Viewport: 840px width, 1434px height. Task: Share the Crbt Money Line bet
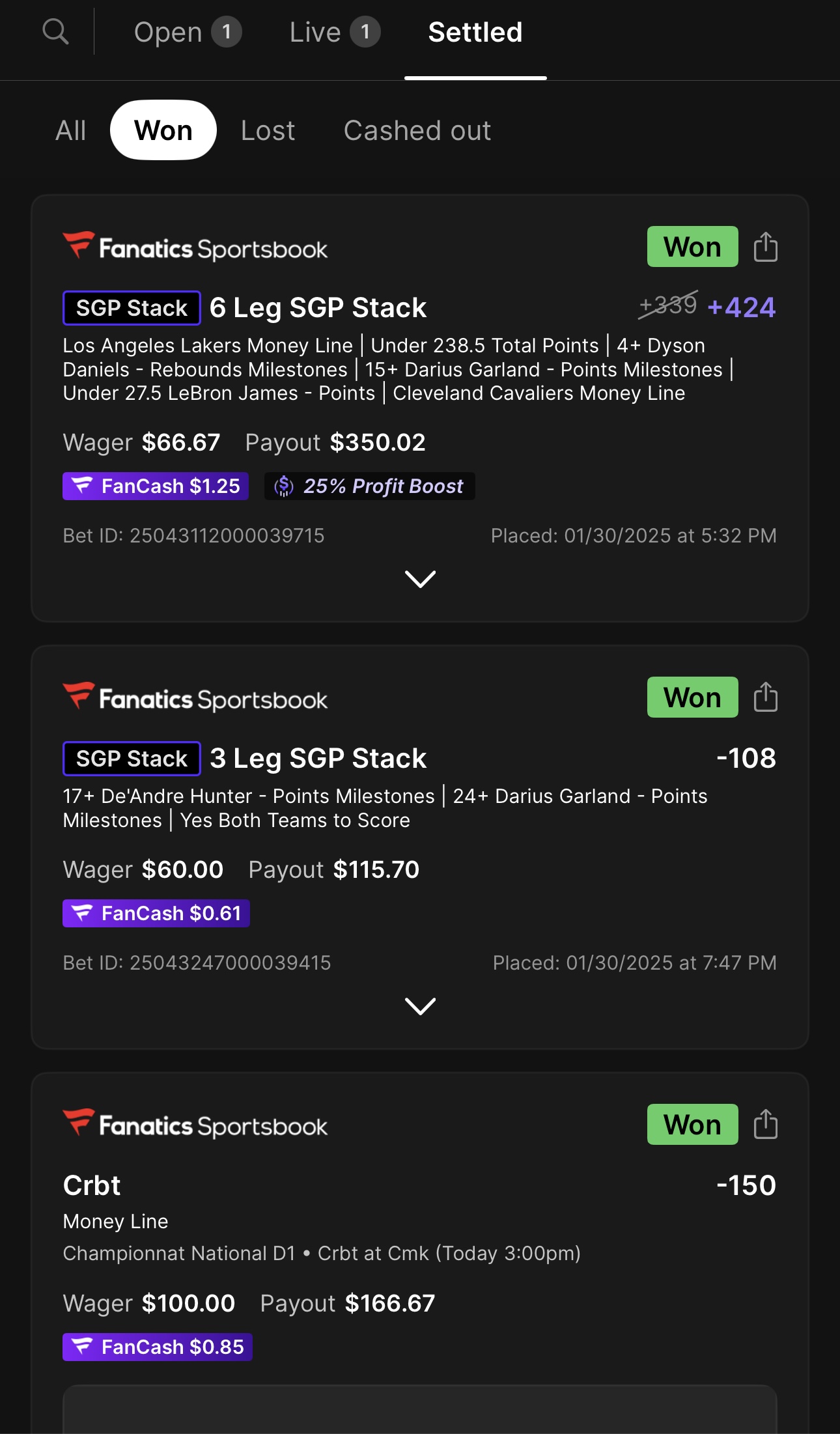tap(765, 1125)
